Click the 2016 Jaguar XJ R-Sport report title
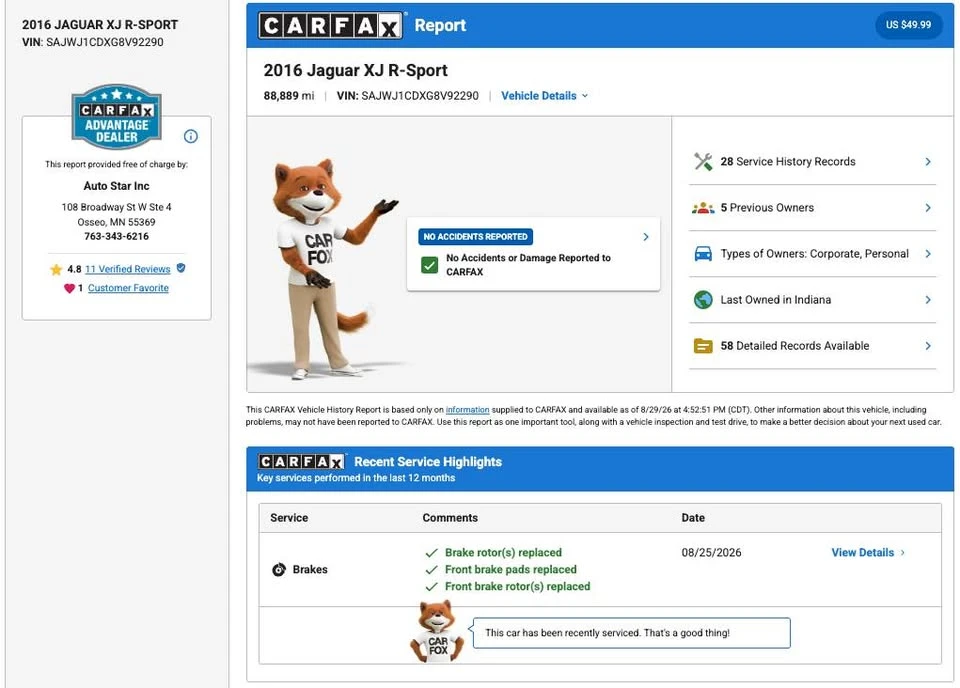The width and height of the screenshot is (960, 688). point(355,70)
